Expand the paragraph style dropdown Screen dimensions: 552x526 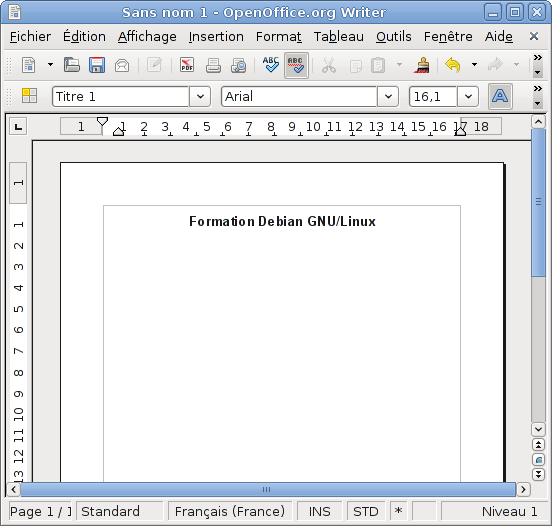[200, 96]
